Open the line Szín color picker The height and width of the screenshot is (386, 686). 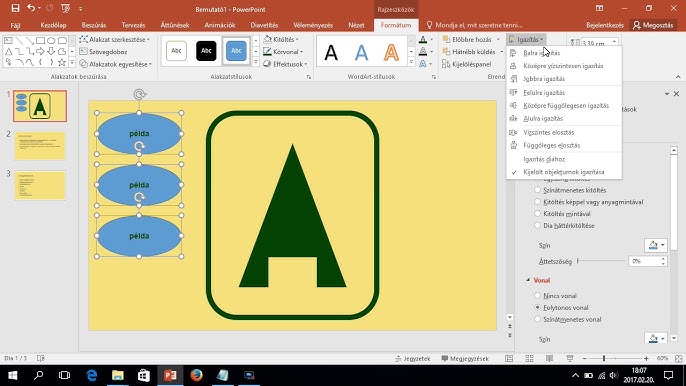click(656, 338)
